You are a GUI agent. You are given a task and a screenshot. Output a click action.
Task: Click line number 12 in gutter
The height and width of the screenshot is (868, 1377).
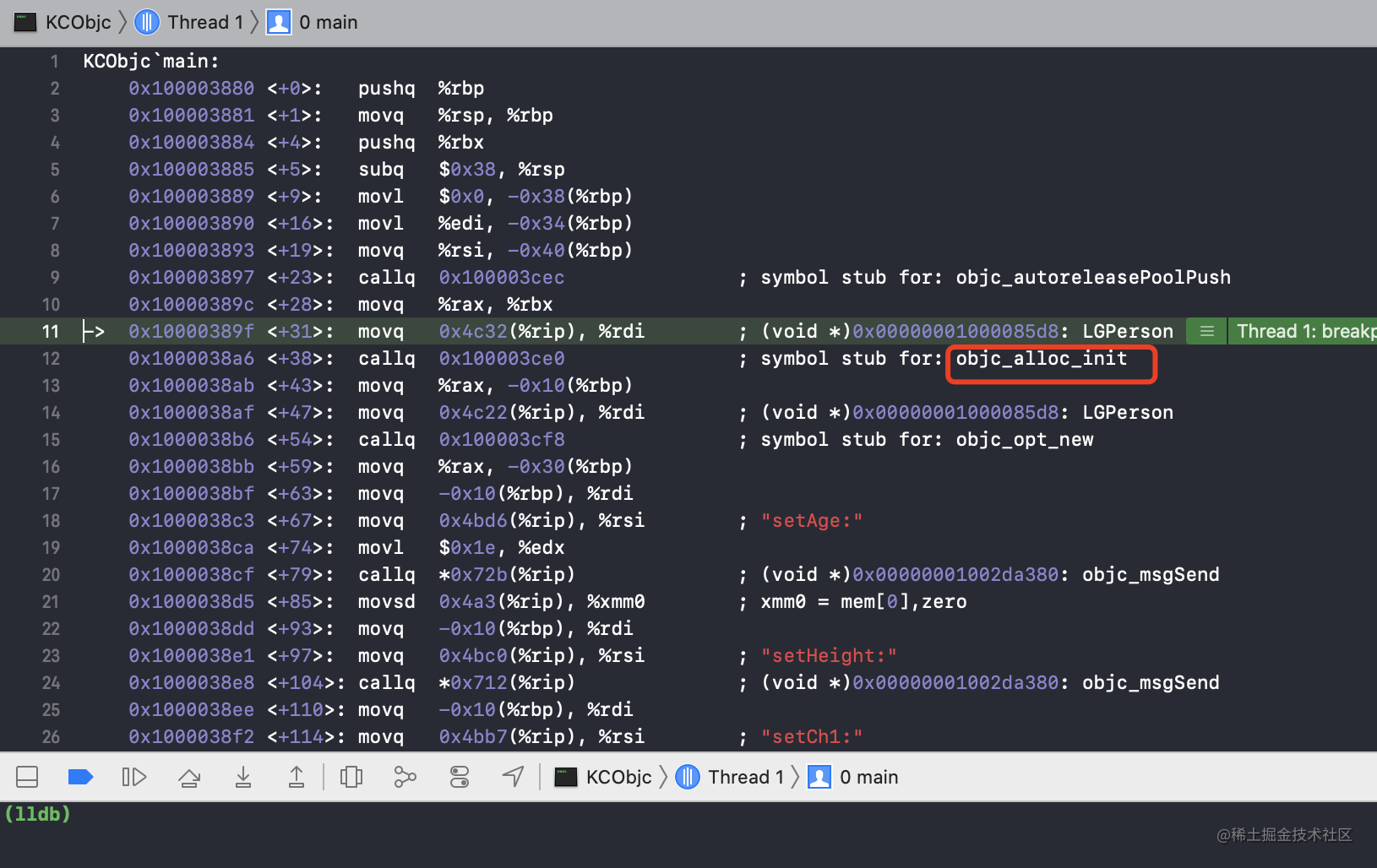[x=51, y=358]
